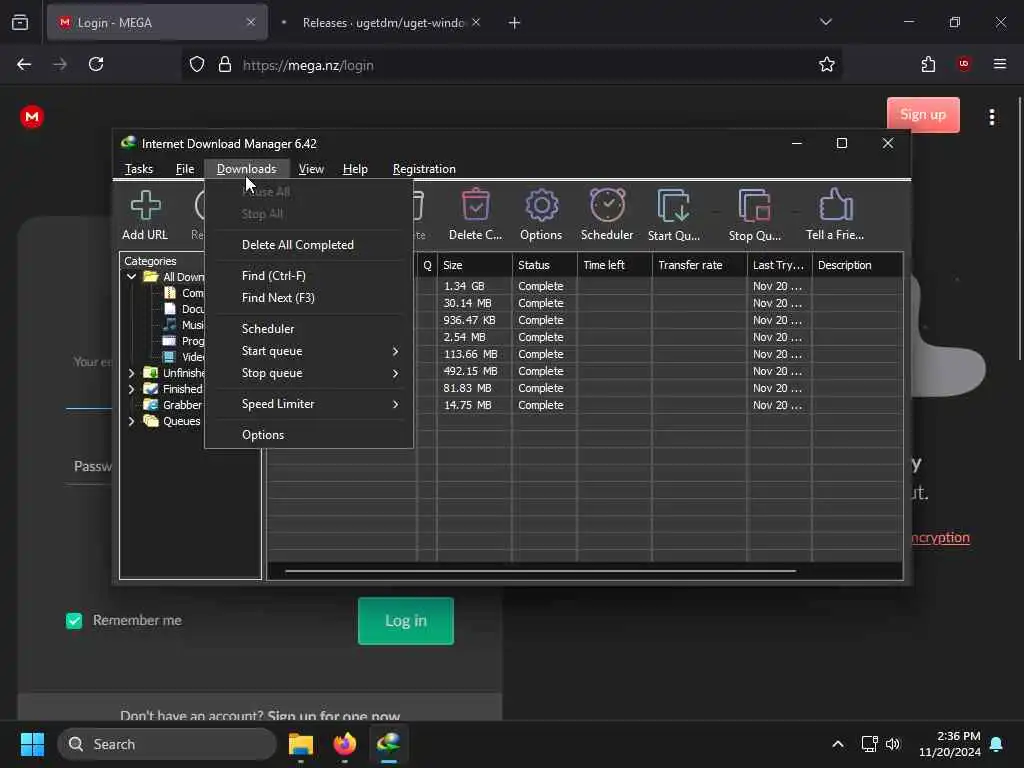
Task: Go back using the browser back arrow
Action: point(24,64)
